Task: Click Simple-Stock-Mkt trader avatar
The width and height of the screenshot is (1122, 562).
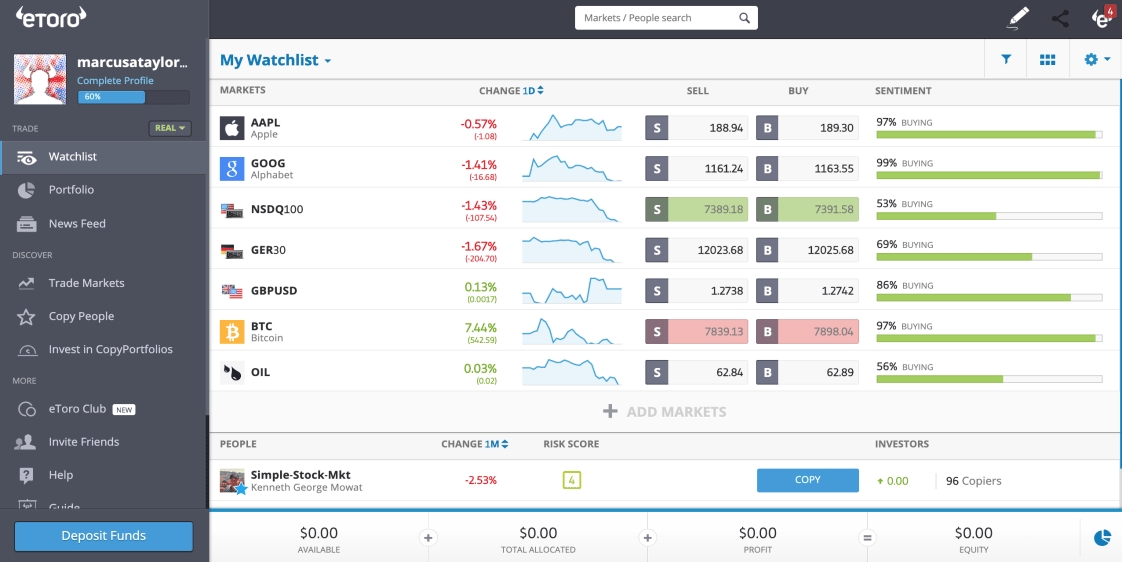Action: pyautogui.click(x=232, y=480)
